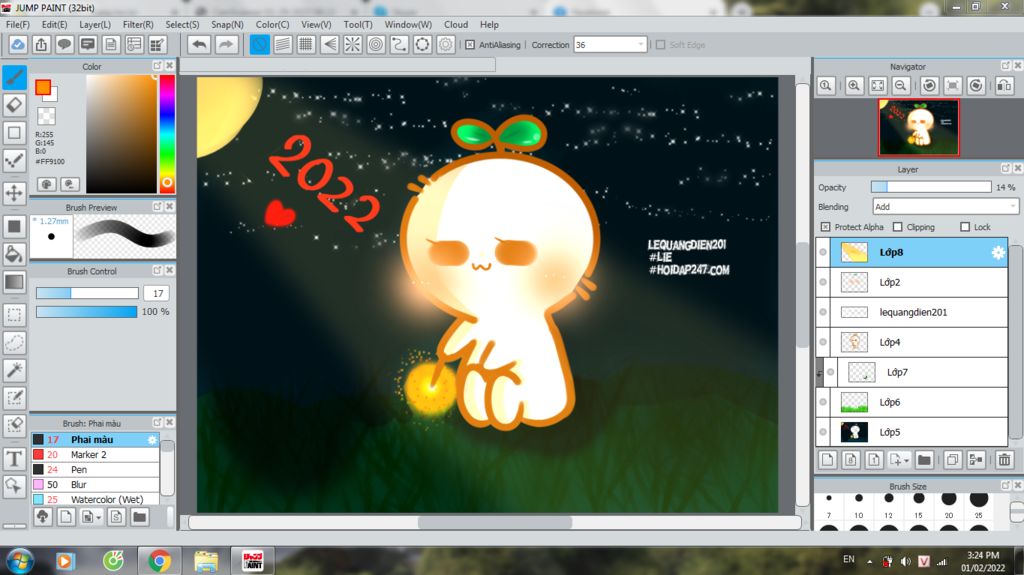
Task: Open the Cloud menu
Action: (x=456, y=24)
